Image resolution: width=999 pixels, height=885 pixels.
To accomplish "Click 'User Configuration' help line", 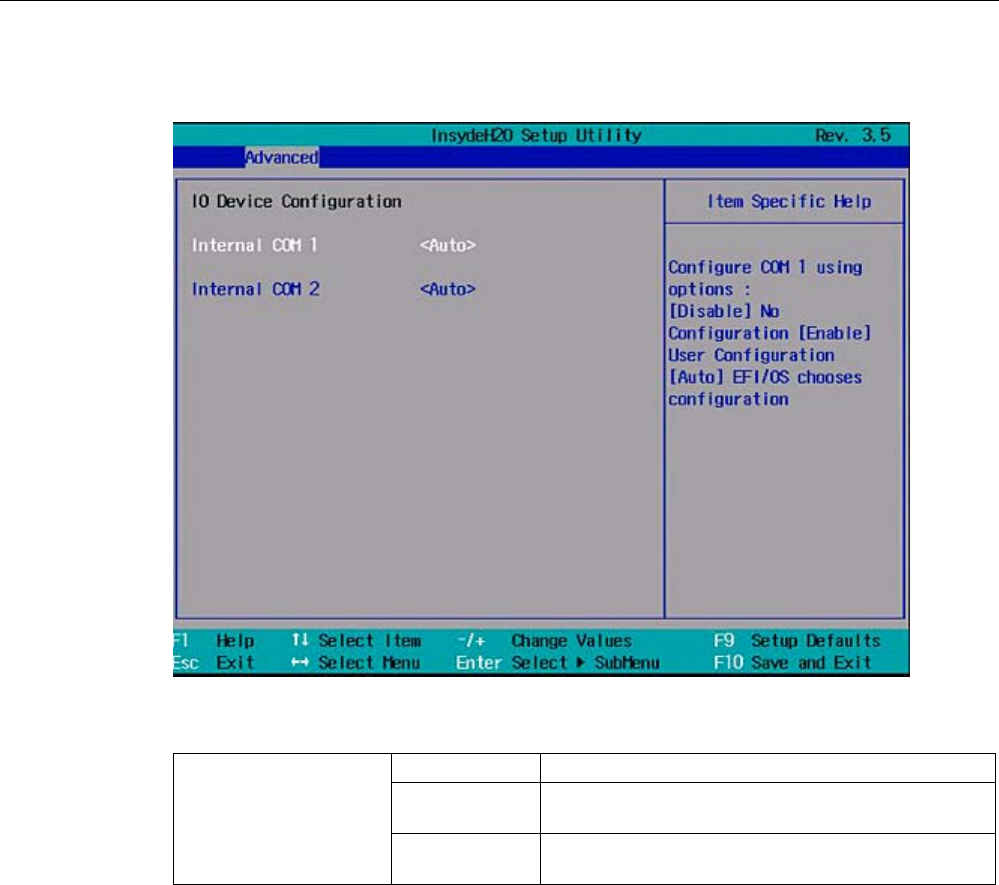I will click(751, 356).
